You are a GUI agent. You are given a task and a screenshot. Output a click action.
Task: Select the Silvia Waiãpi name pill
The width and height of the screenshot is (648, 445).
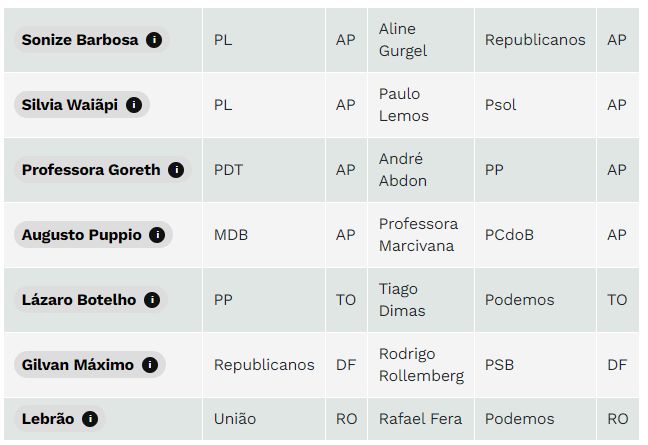pyautogui.click(x=82, y=105)
